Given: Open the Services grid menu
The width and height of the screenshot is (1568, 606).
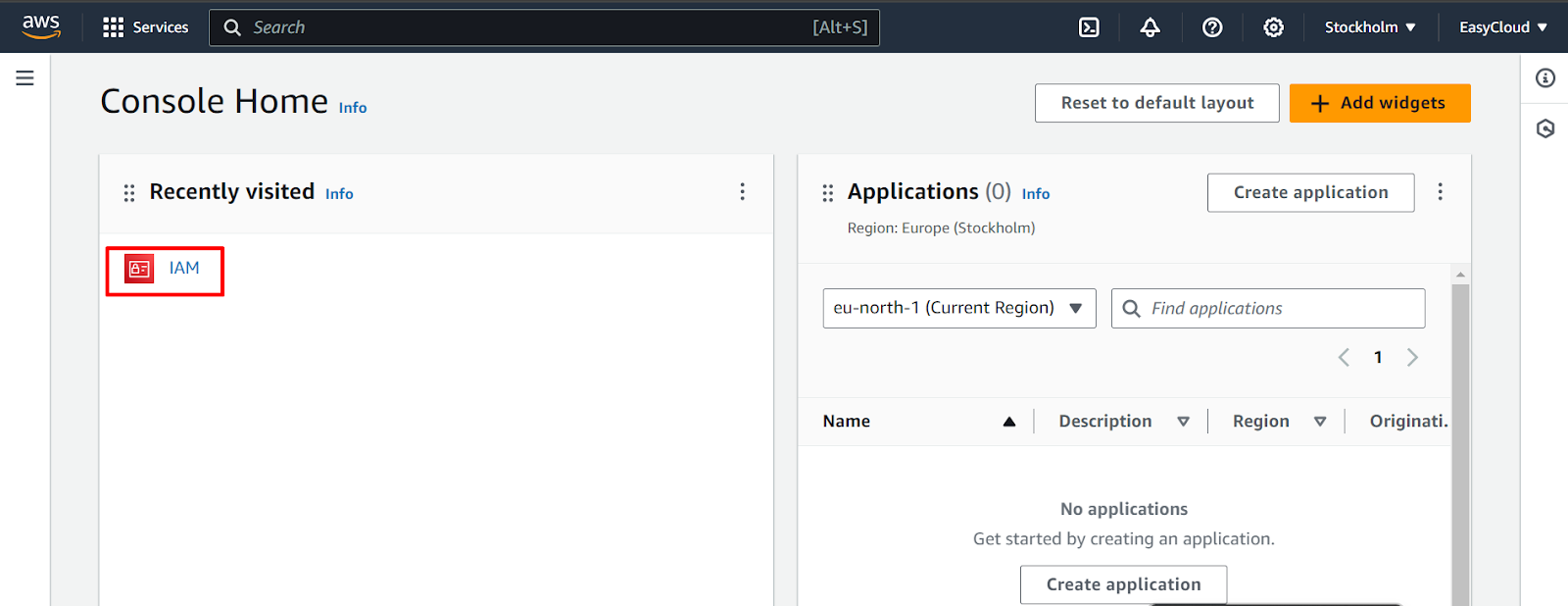Looking at the screenshot, I should (145, 27).
